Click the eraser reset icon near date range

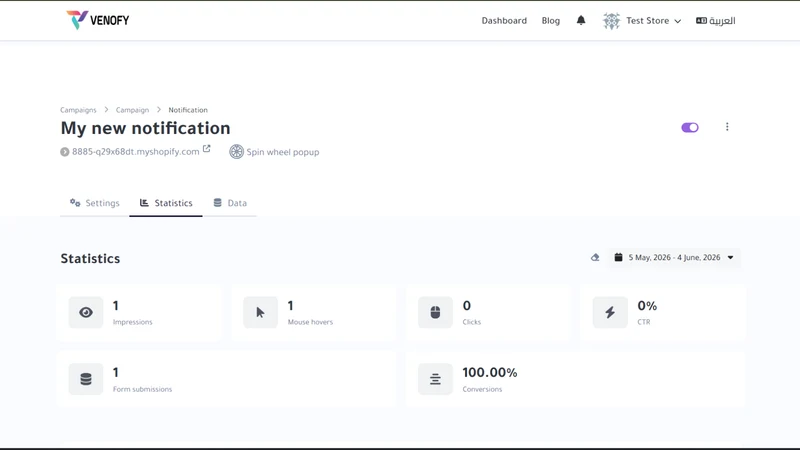[x=595, y=258]
